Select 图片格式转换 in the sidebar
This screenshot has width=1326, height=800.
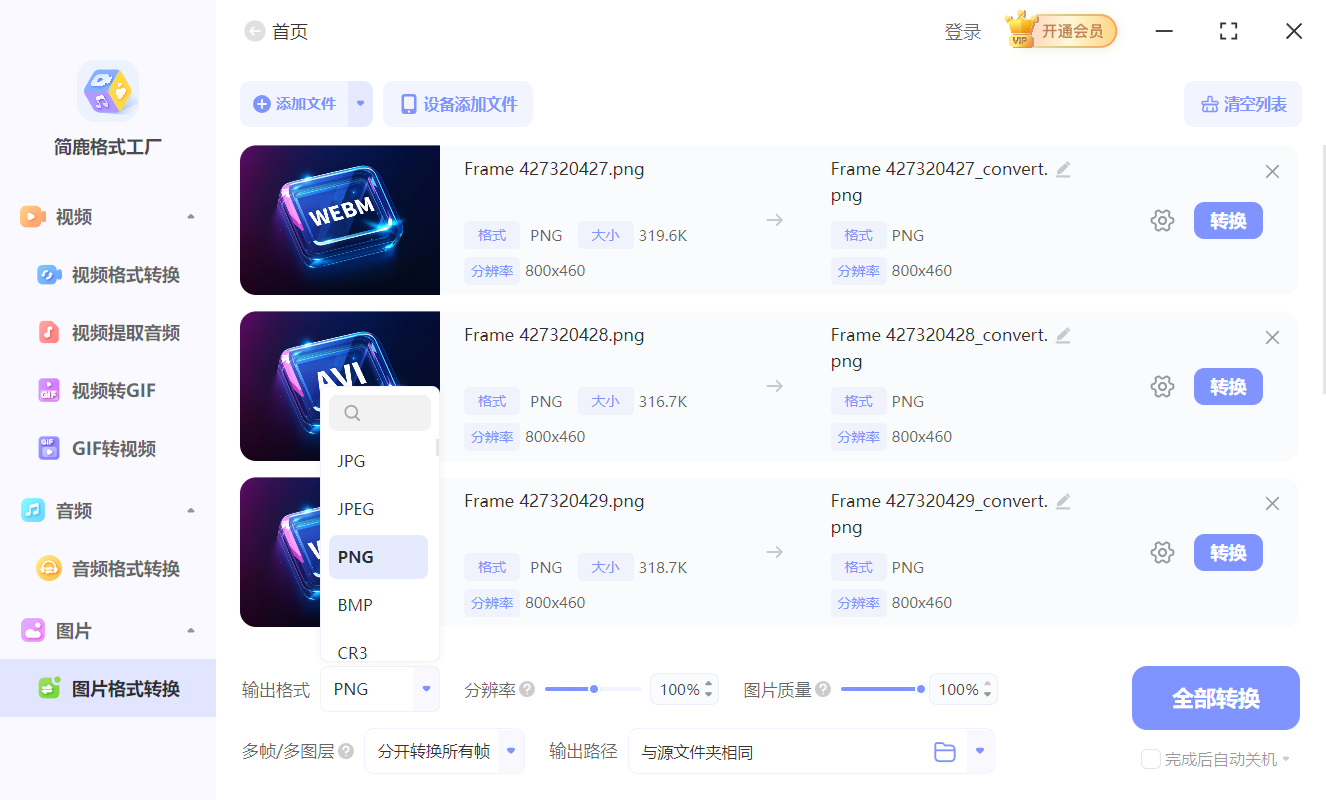pos(108,689)
